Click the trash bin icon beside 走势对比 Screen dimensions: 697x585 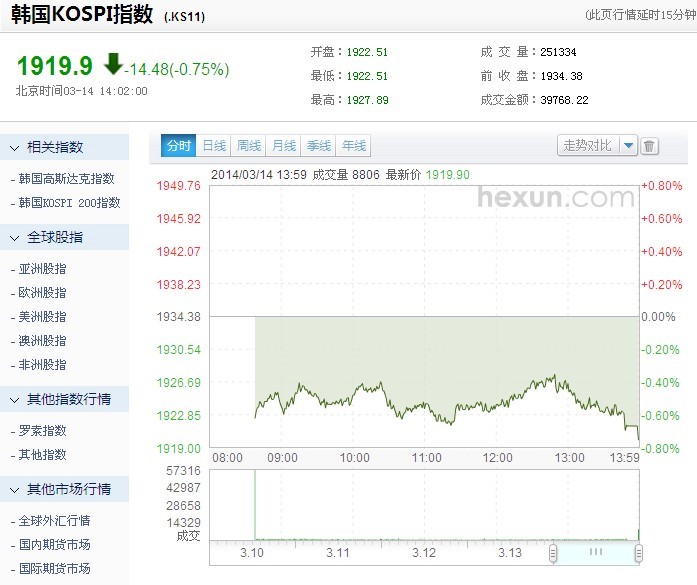(x=649, y=146)
